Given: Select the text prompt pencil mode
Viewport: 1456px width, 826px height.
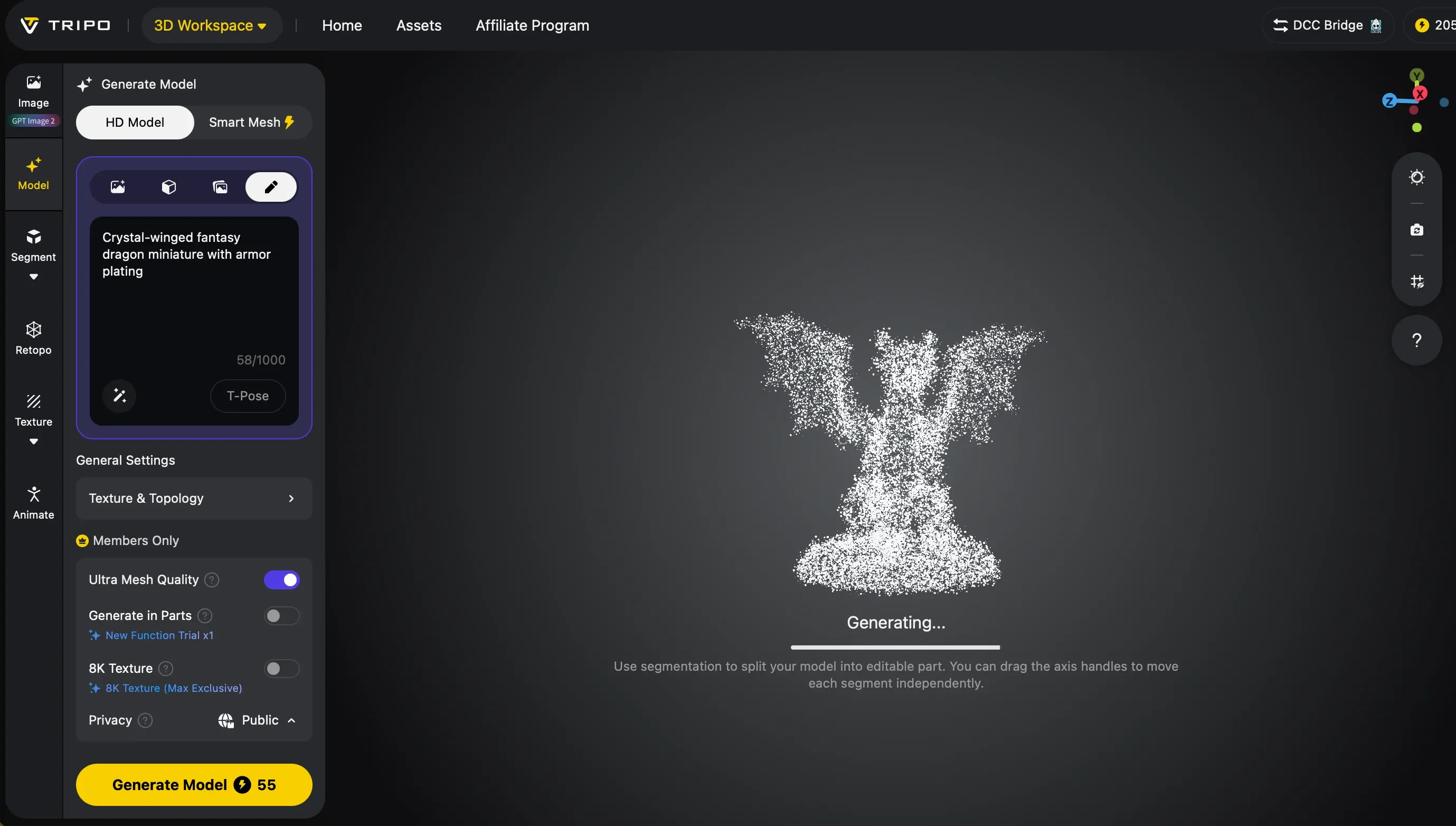Looking at the screenshot, I should pos(270,186).
